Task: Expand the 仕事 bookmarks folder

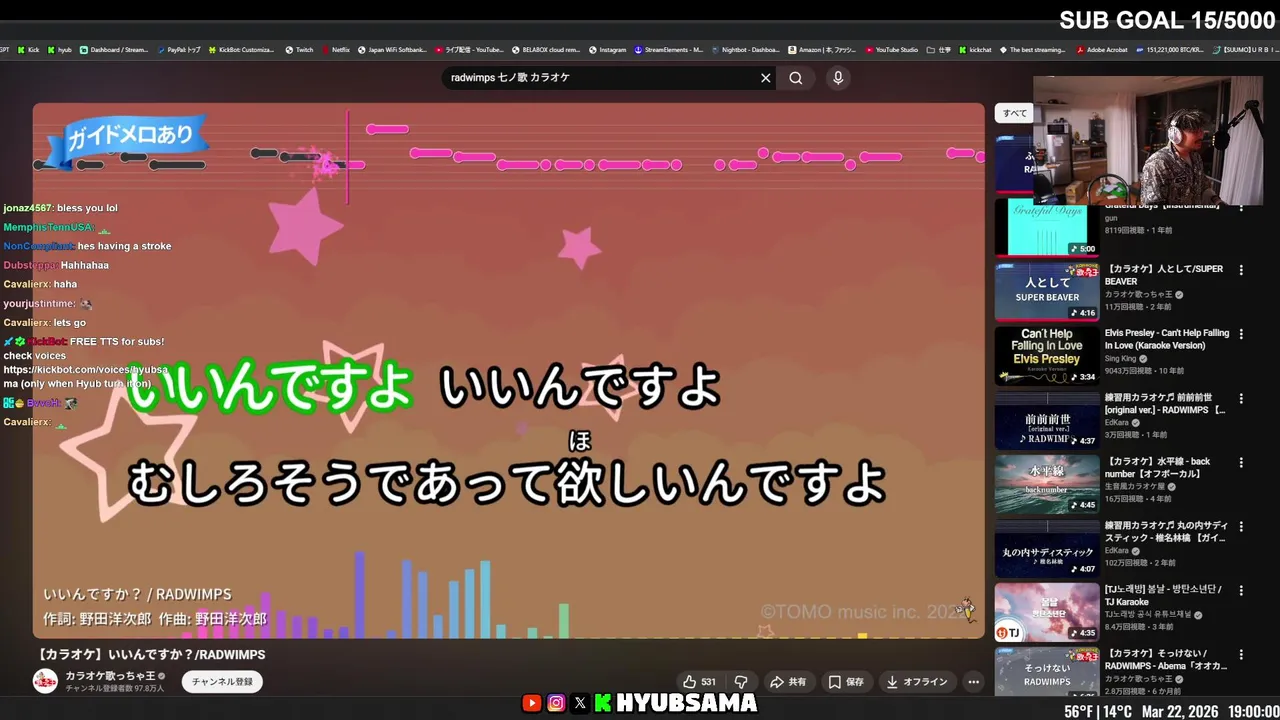Action: (939, 49)
